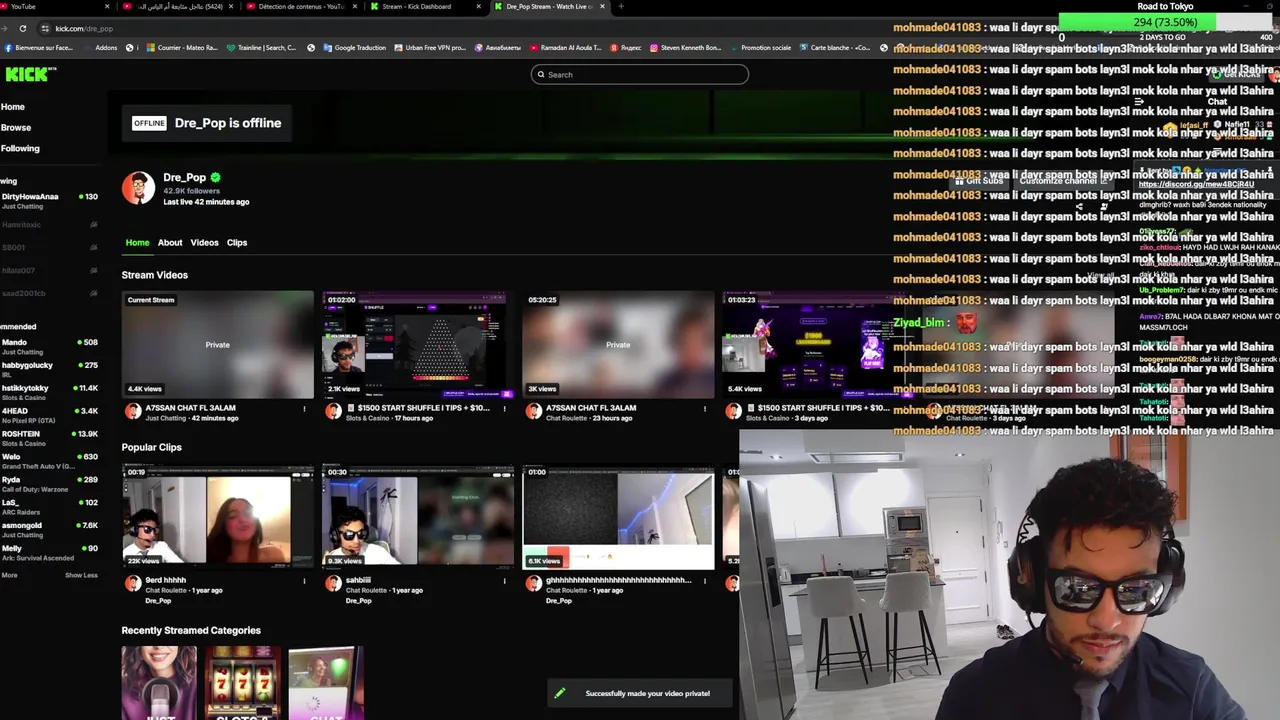Viewport: 1280px width, 720px height.
Task: Open the Current Stream private video thumbnail
Action: (x=217, y=345)
